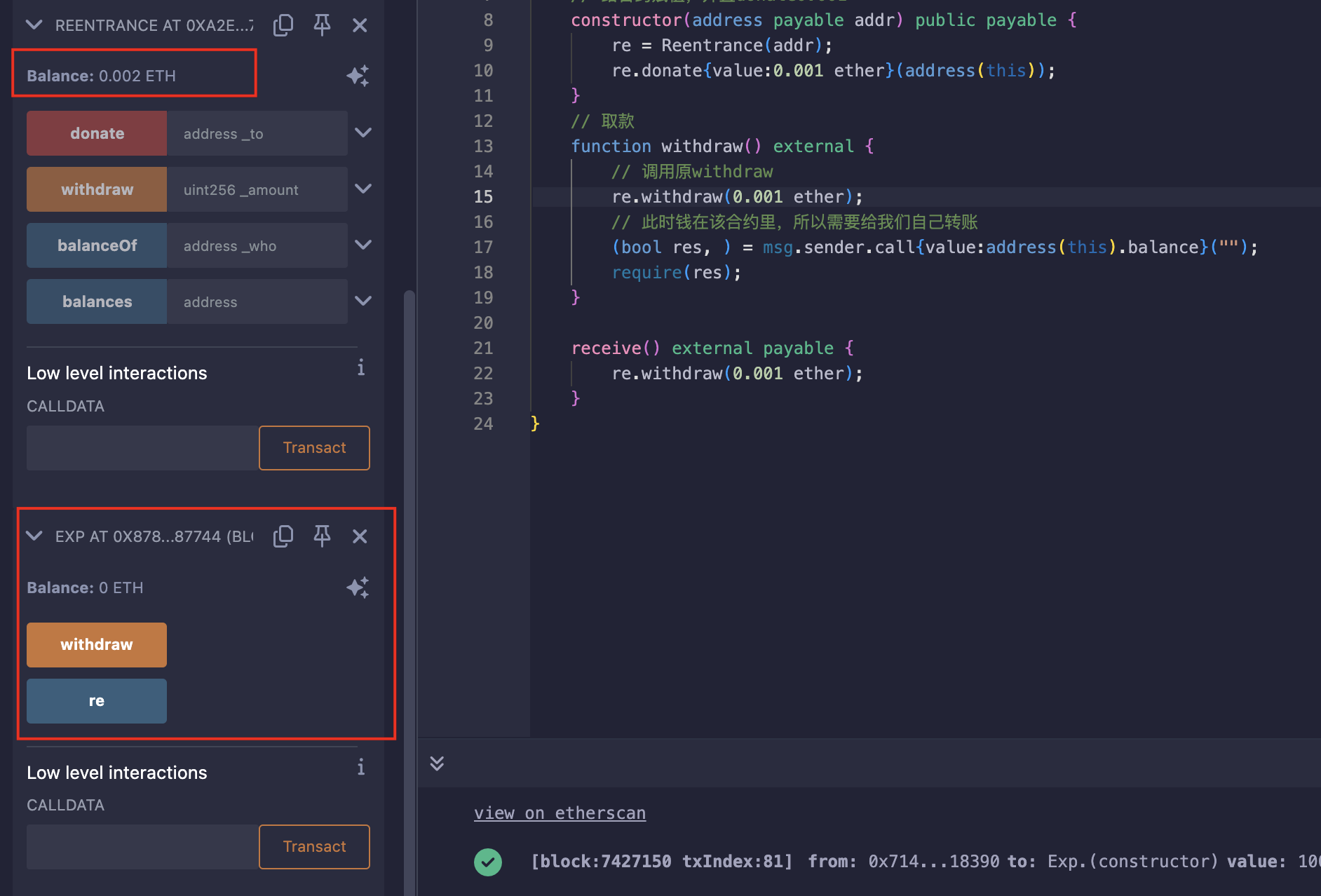The height and width of the screenshot is (896, 1321).
Task: Select line number 15 in the gutter
Action: (483, 197)
